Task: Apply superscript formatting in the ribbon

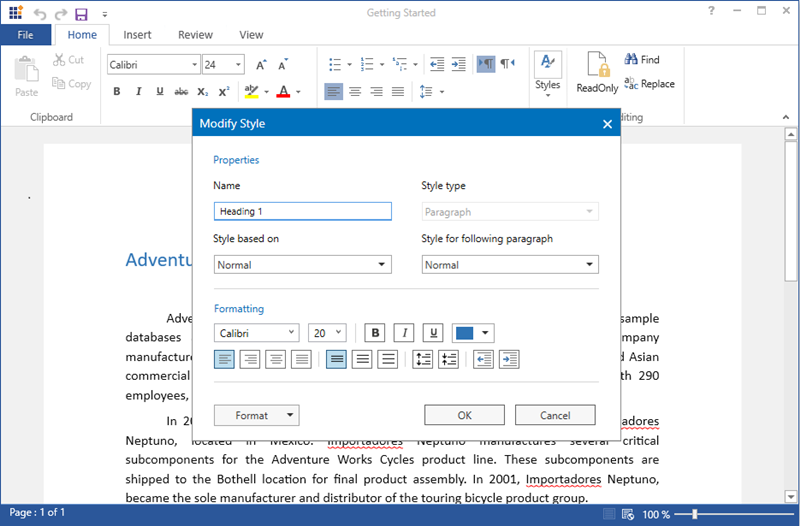Action: point(224,92)
